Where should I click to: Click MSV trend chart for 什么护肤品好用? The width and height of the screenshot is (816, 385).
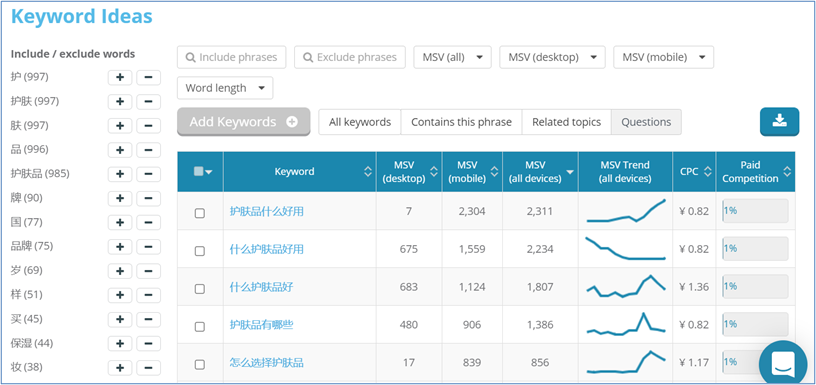point(626,249)
